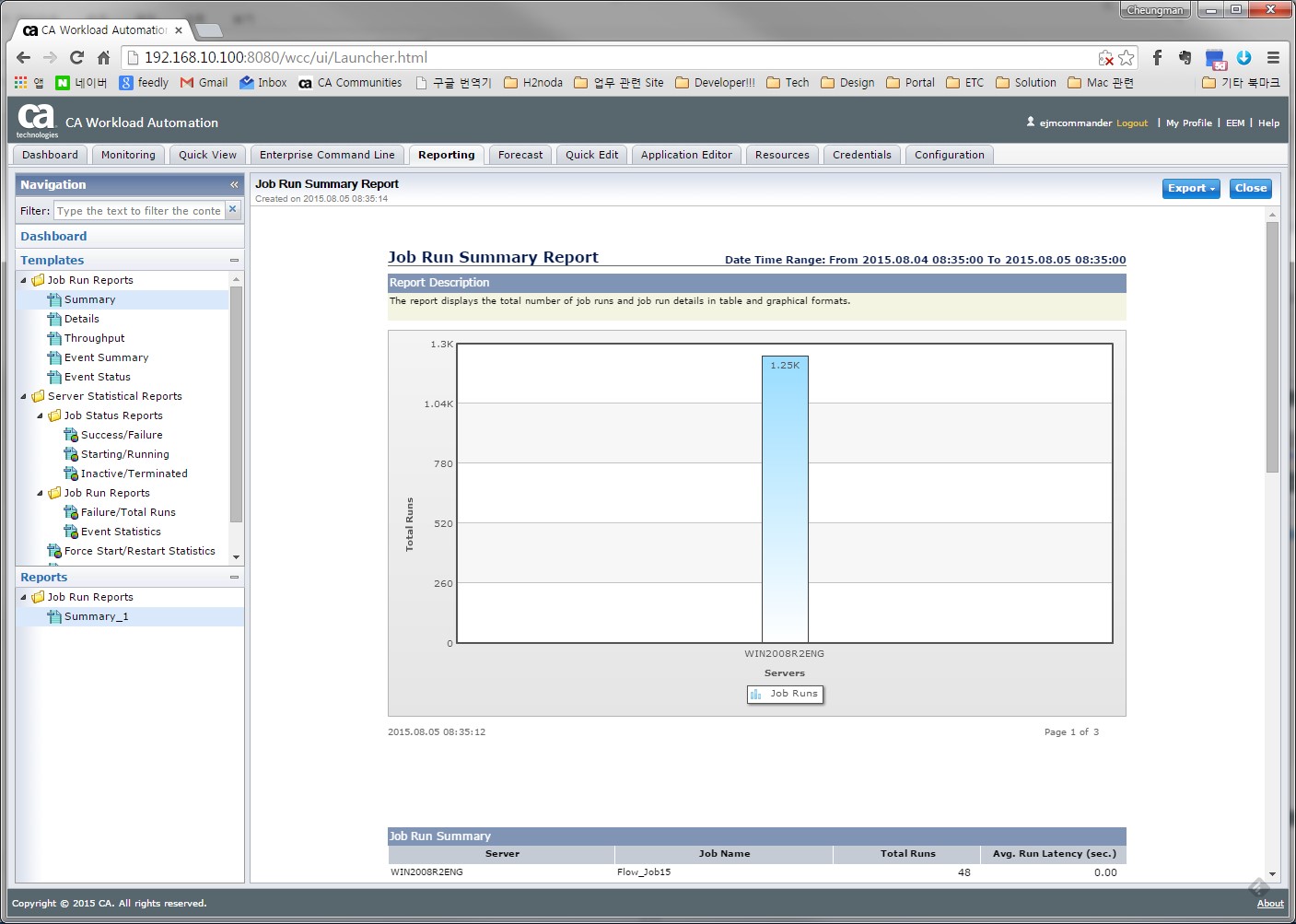This screenshot has height=924, width=1296.
Task: Click the blue download extension icon
Action: coord(1243,57)
